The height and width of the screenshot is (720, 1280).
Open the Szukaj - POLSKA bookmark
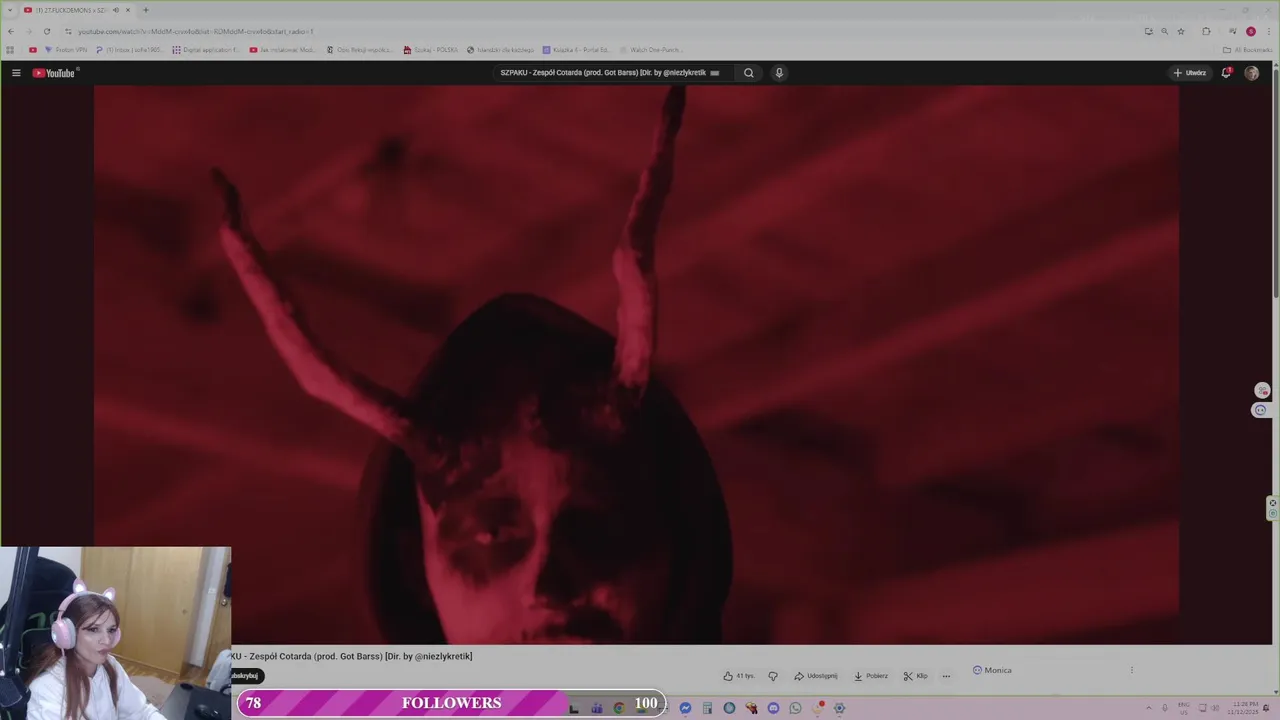[431, 50]
